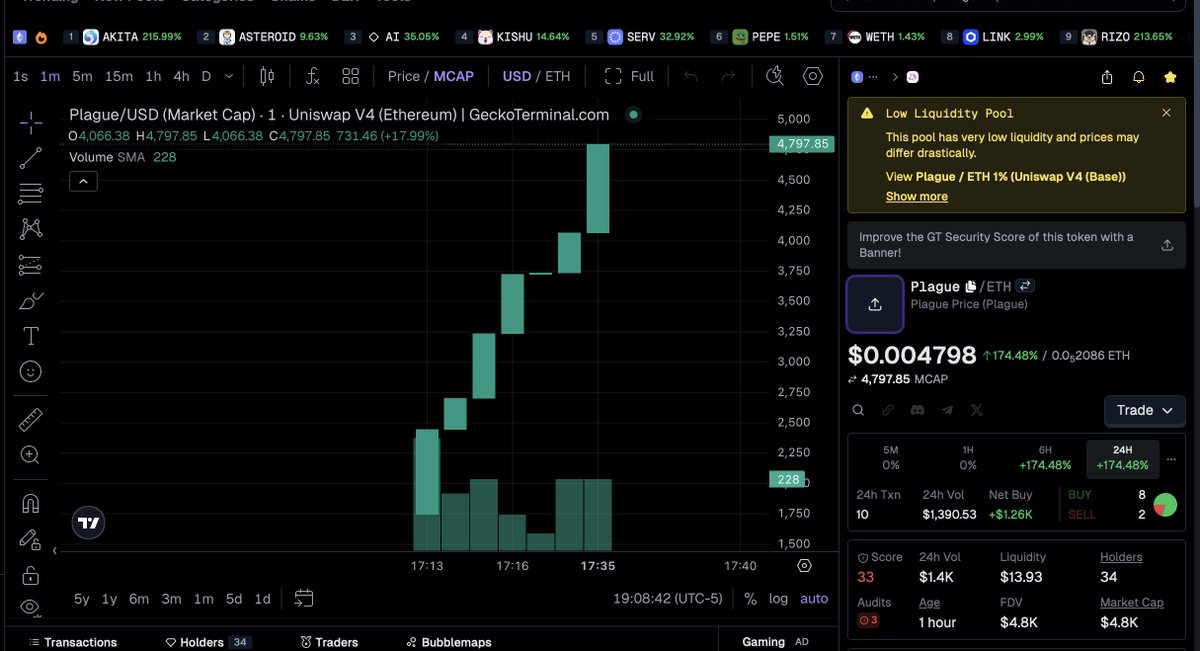Open the Ethereum network breadcrumb dropdown
This screenshot has width=1200, height=651.
(865, 77)
